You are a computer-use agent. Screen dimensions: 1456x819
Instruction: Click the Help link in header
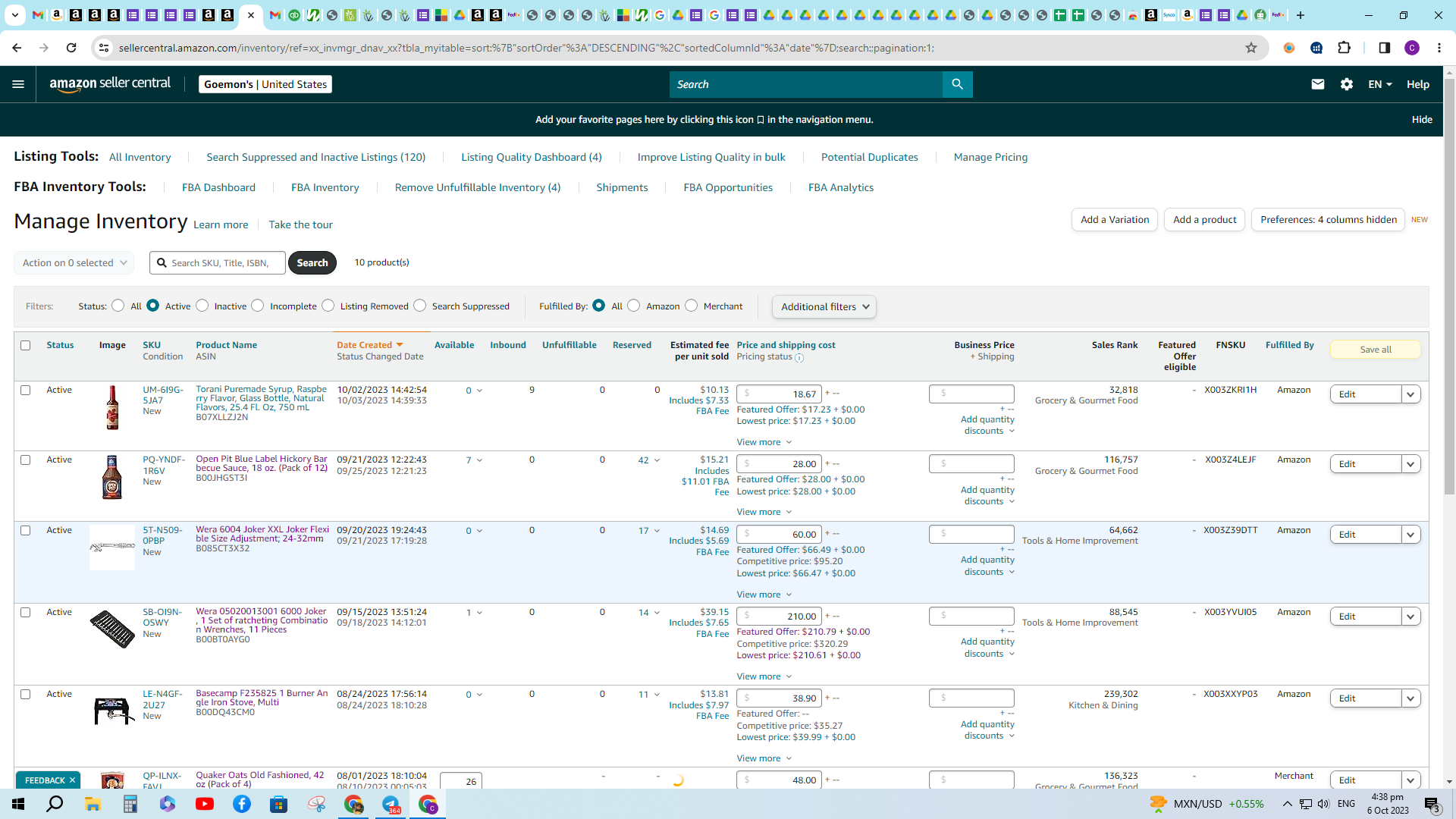coord(1418,84)
